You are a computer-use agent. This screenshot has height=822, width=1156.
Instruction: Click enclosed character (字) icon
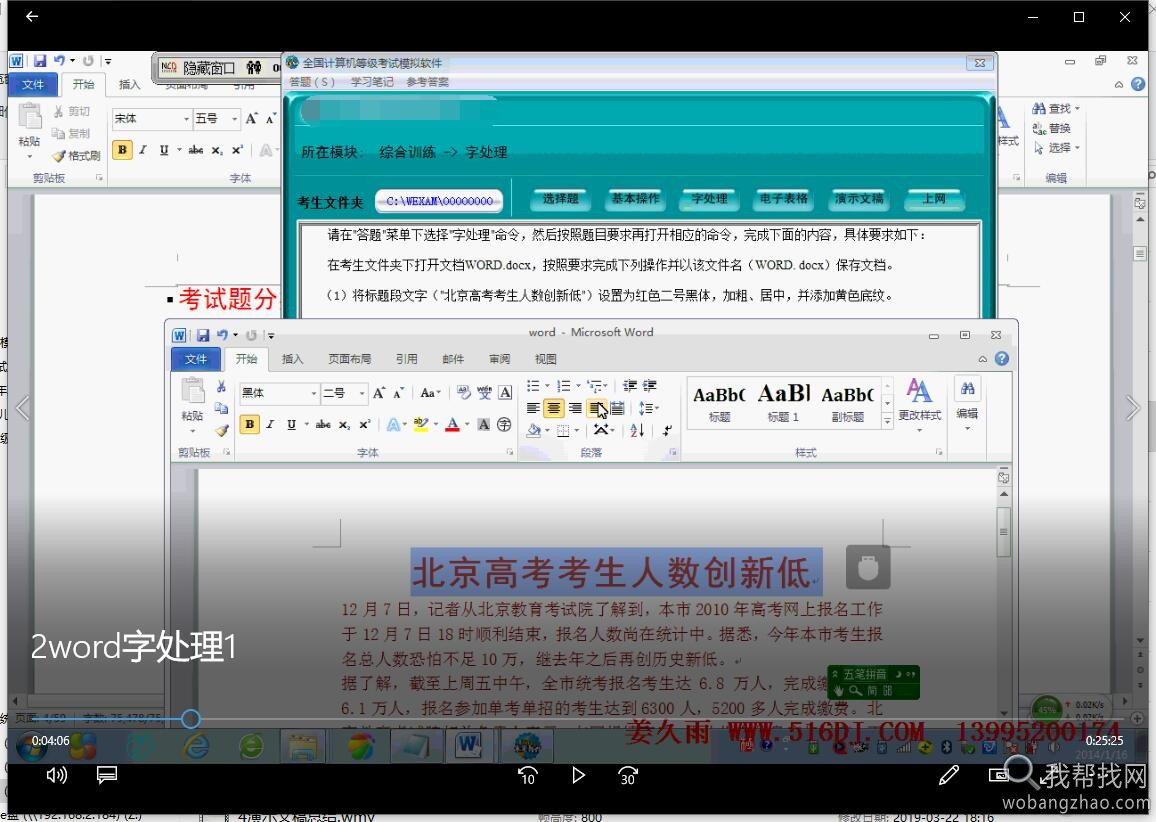504,424
